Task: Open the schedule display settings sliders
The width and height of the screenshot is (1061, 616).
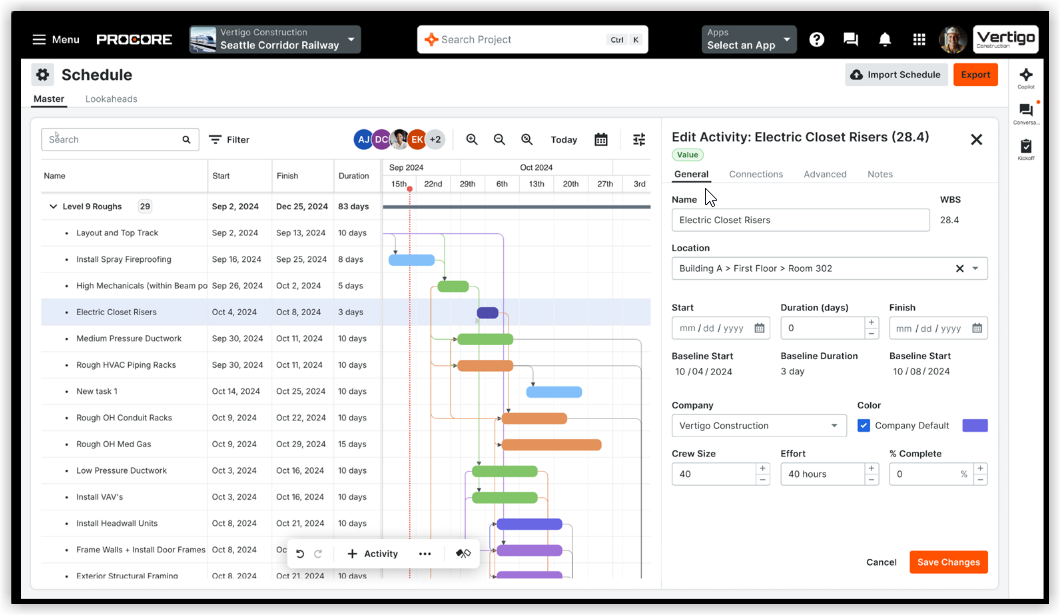Action: pos(639,139)
